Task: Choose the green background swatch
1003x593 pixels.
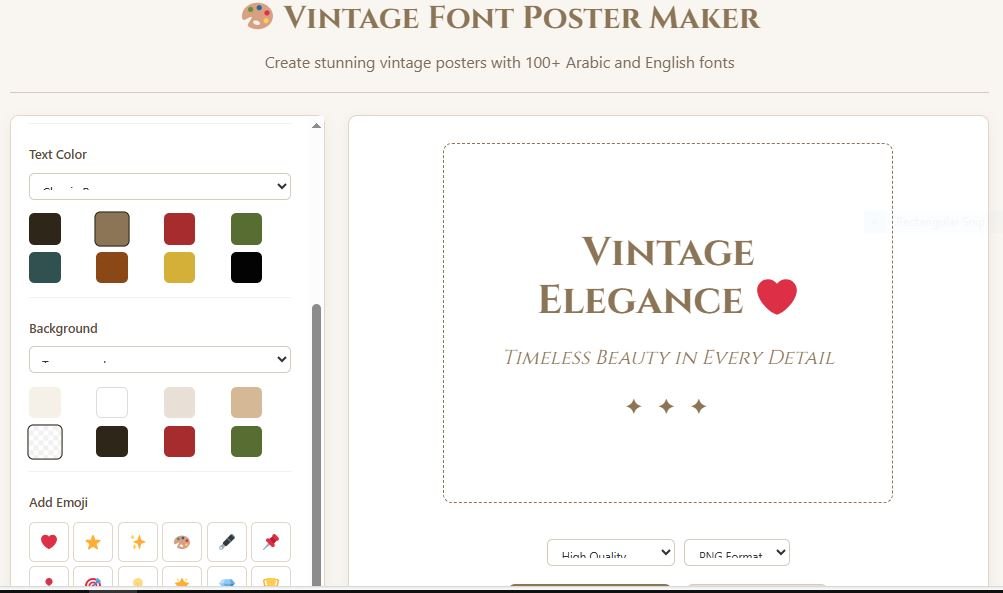Action: coord(246,441)
